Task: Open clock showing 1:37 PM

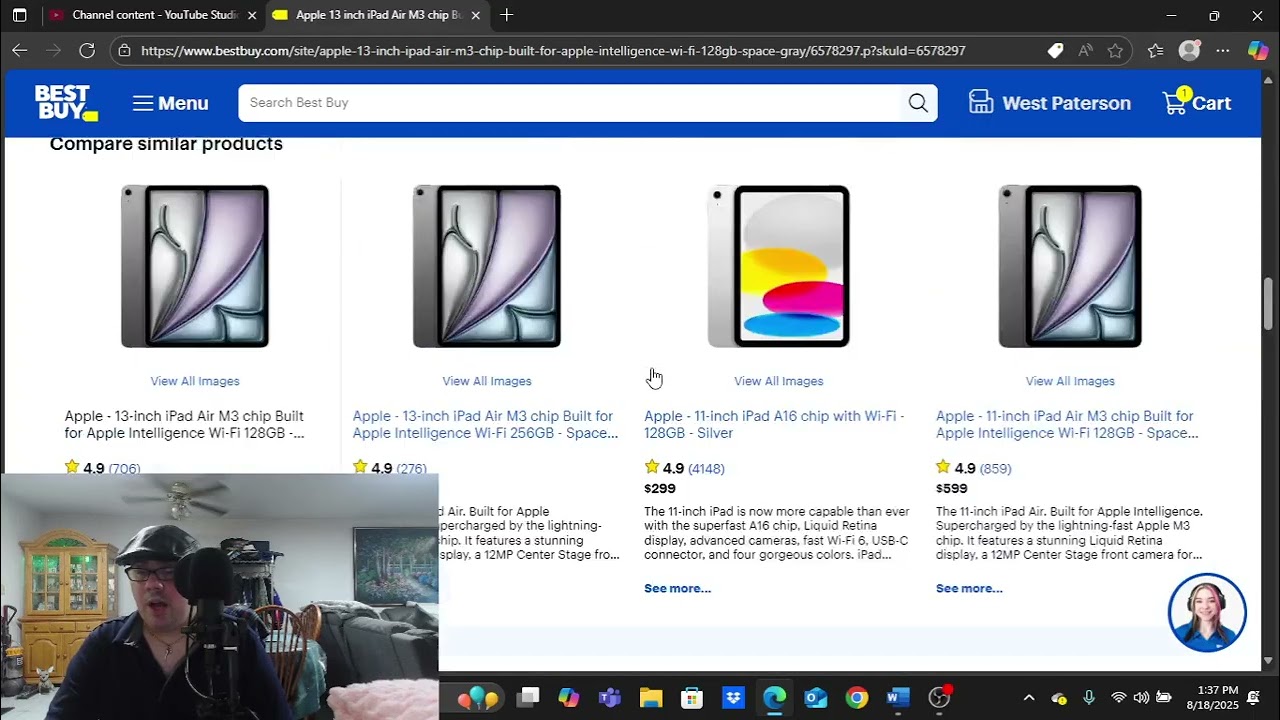Action: pyautogui.click(x=1214, y=697)
